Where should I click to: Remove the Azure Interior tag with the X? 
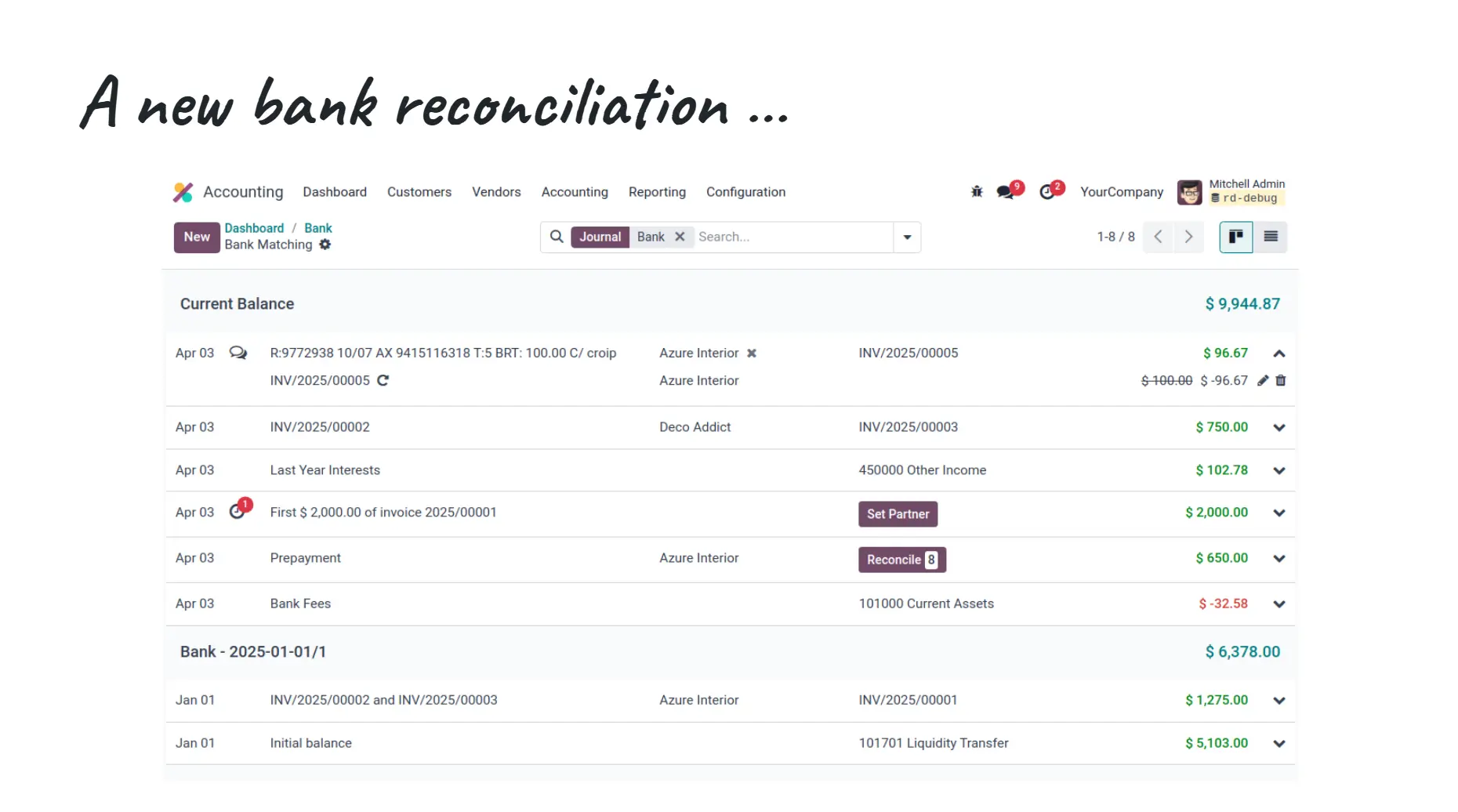[x=752, y=353]
